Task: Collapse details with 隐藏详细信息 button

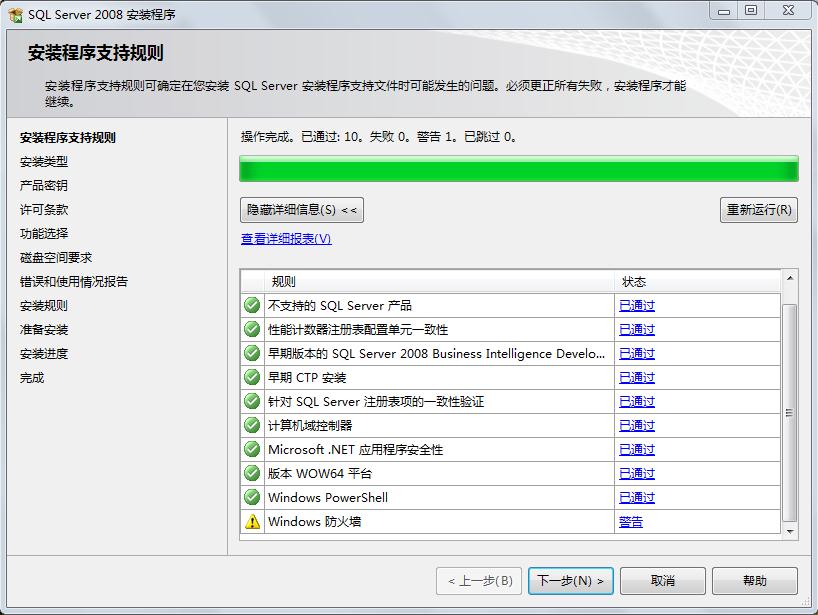Action: 302,210
